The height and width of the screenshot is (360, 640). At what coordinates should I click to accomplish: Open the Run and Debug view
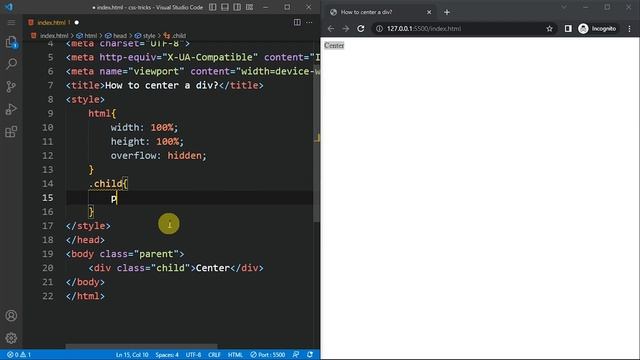11,109
